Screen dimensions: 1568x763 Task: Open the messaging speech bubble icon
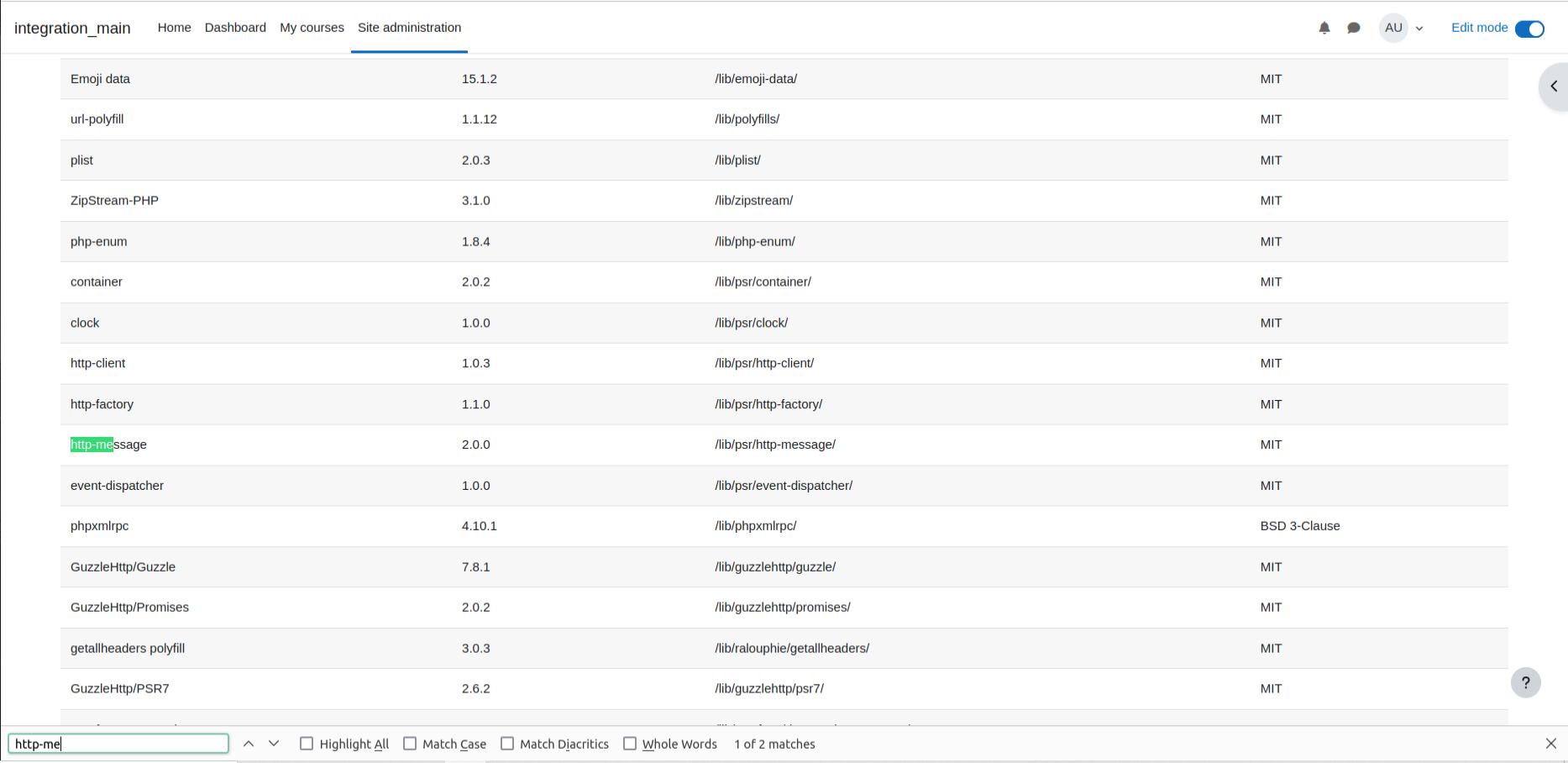1354,28
